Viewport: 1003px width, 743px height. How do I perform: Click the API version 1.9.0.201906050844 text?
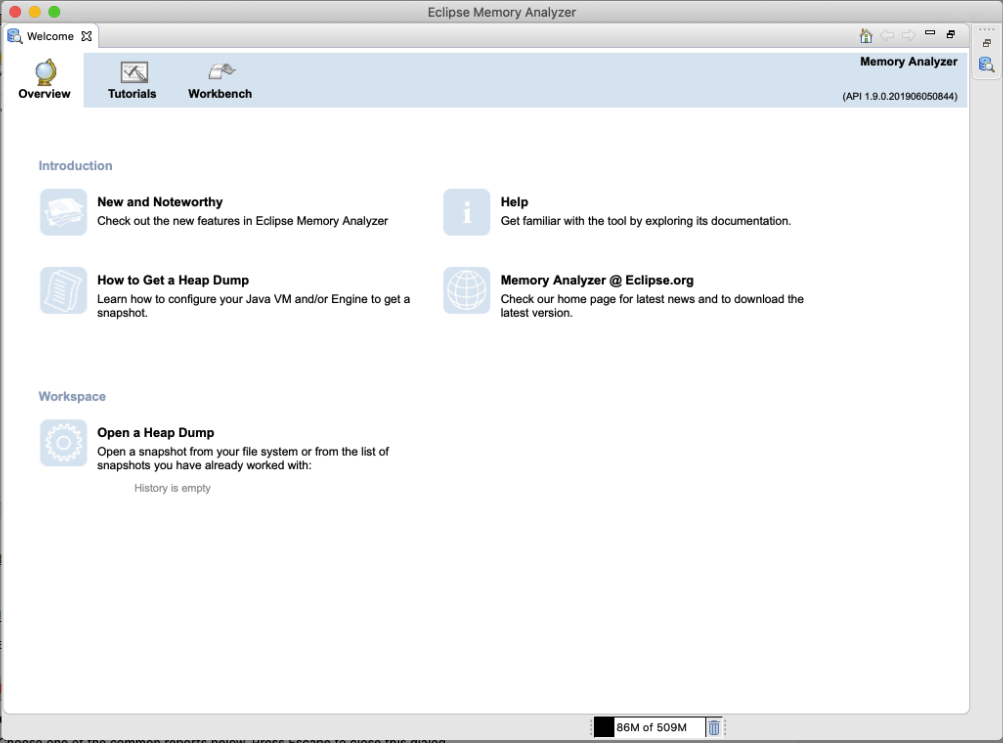899,97
